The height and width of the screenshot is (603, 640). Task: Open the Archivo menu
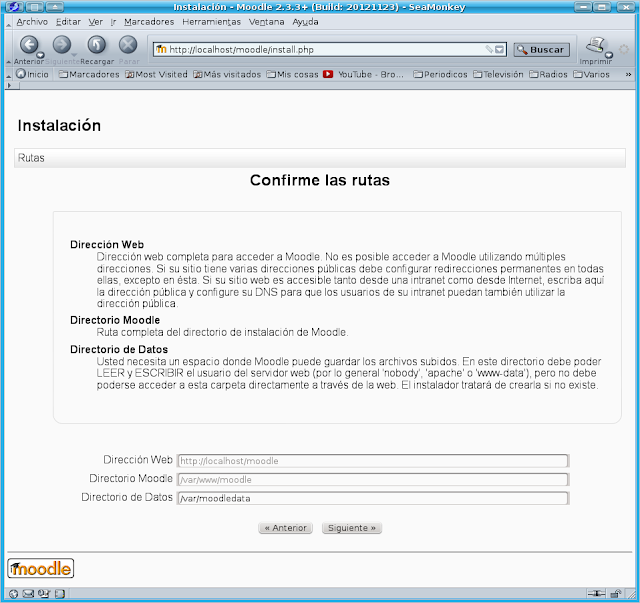click(32, 22)
